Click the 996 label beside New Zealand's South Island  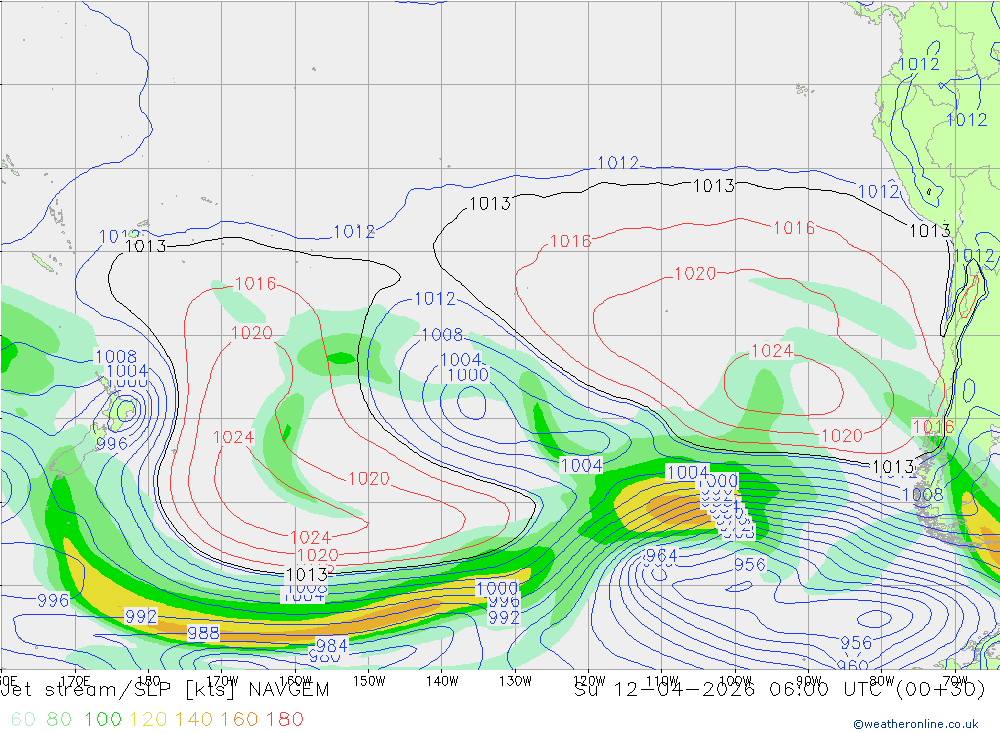pyautogui.click(x=112, y=443)
